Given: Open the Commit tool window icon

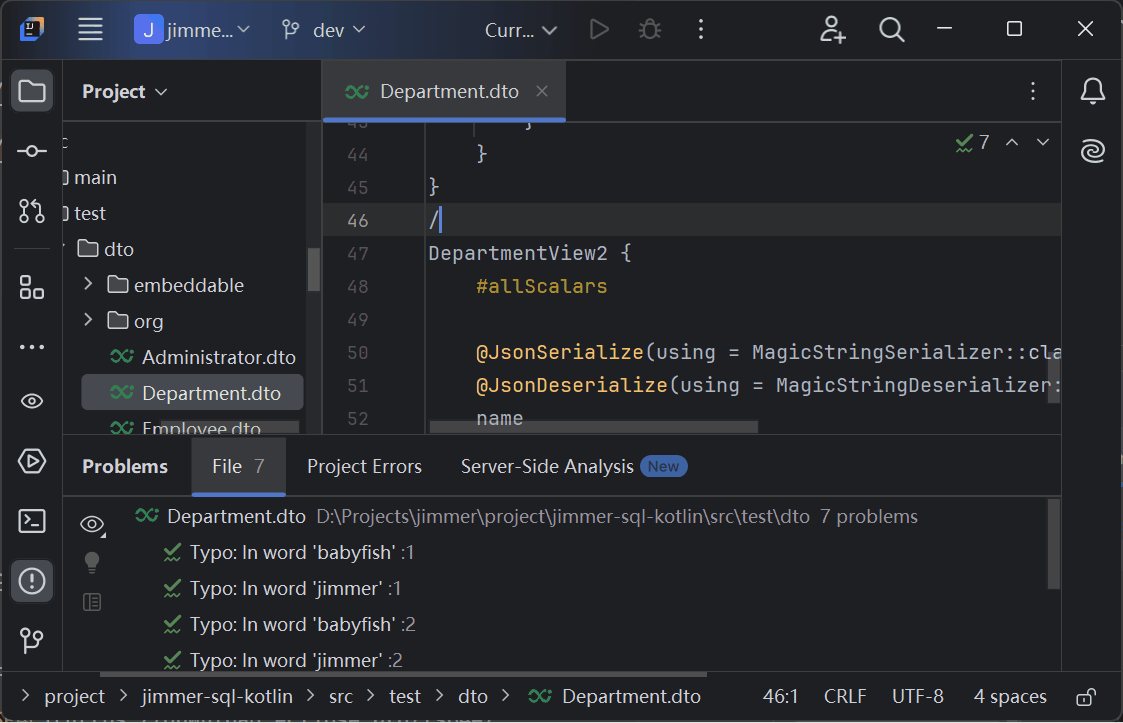Looking at the screenshot, I should (x=32, y=151).
